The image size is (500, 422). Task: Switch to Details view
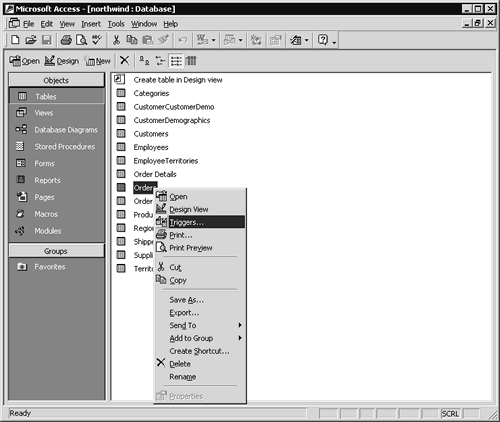[191, 61]
